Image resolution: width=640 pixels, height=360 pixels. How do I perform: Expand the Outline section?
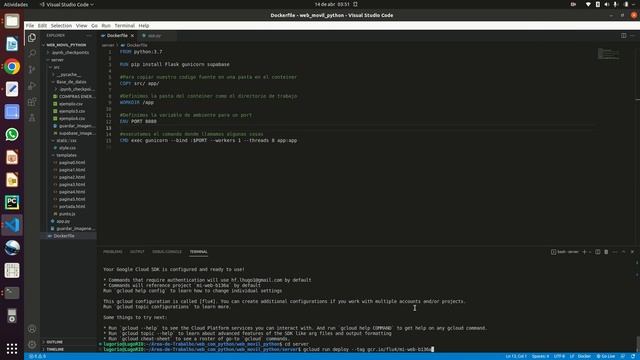click(x=68, y=342)
